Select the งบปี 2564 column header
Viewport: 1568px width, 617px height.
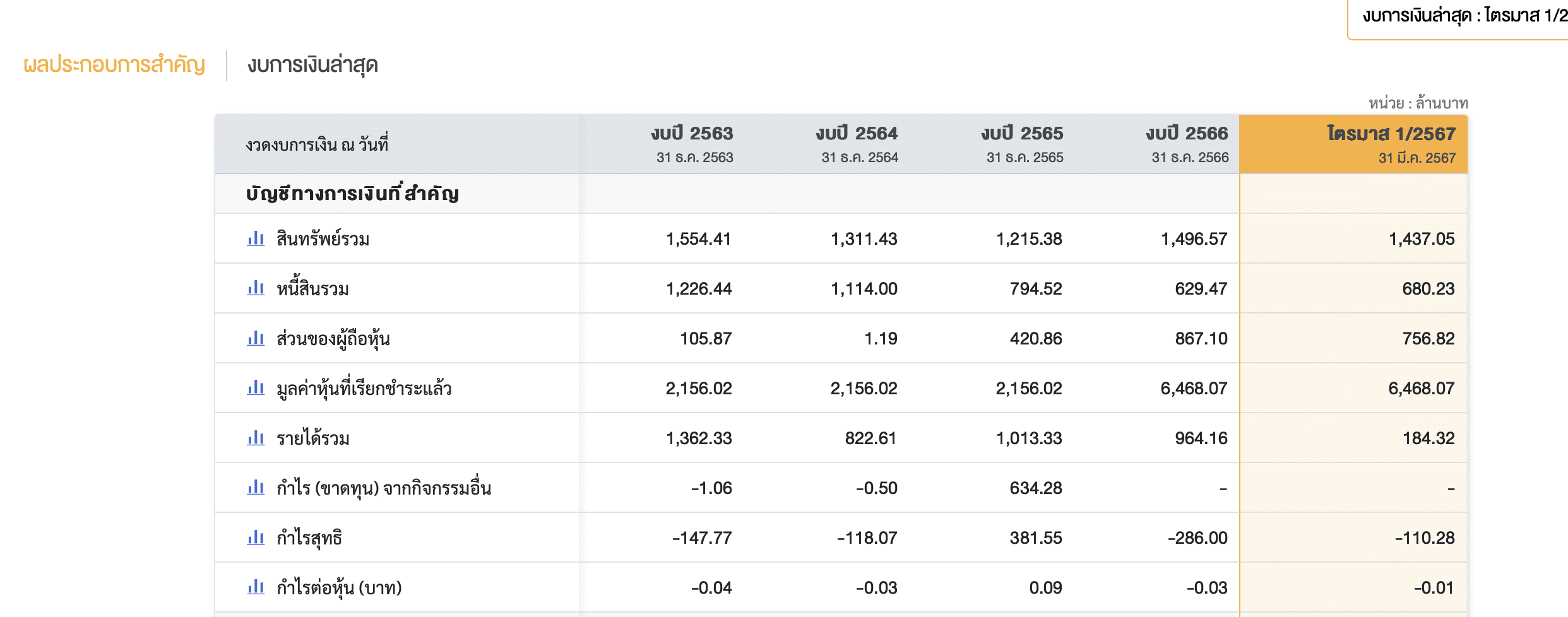(x=857, y=144)
